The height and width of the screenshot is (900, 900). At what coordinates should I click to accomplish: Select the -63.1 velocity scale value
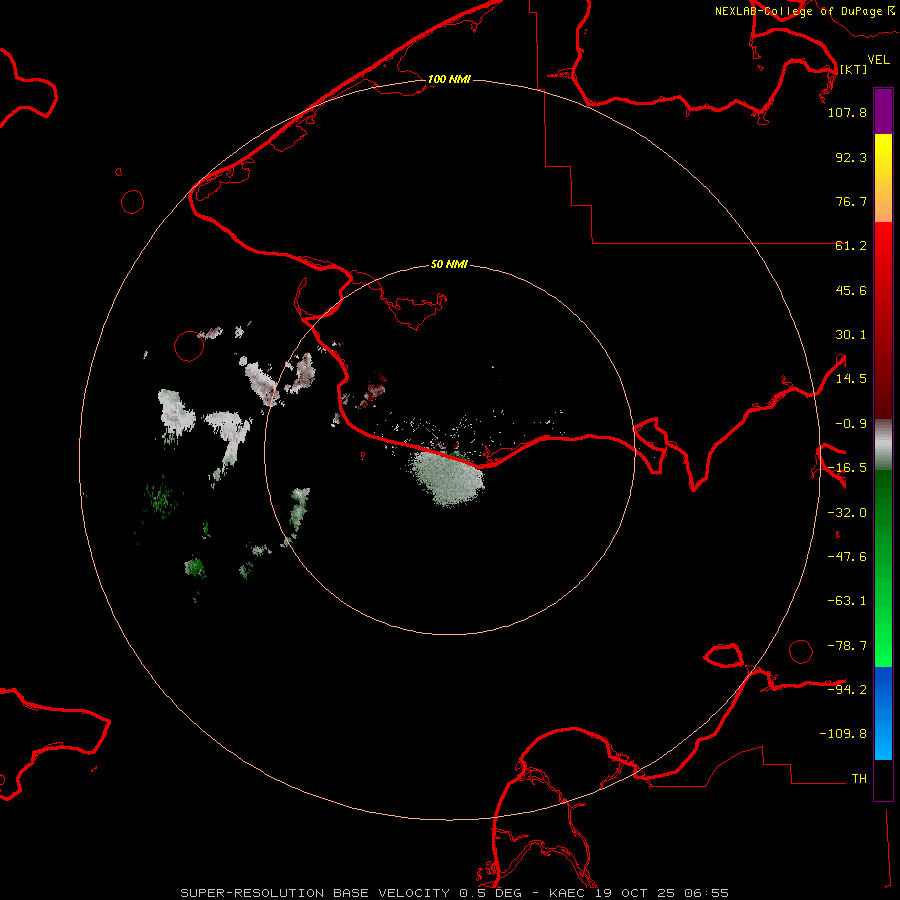pos(847,601)
